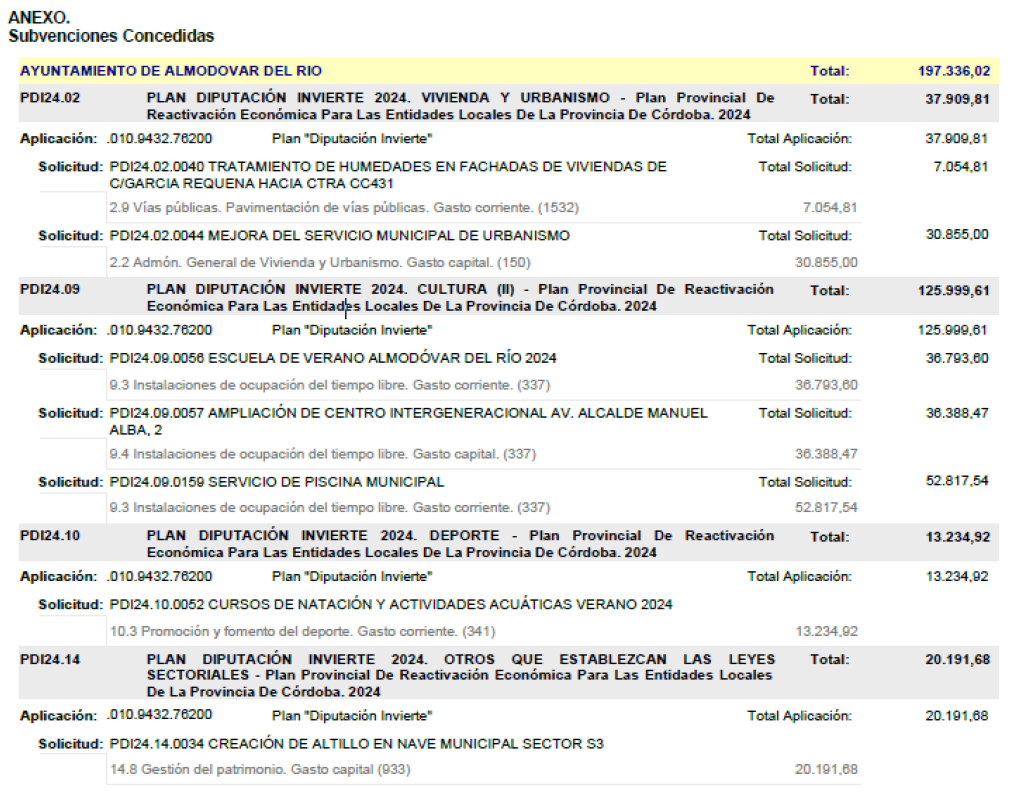
Task: Click solicitud PDI24.10.0052 CURSOS DE NATACIÓN
Action: 391,604
